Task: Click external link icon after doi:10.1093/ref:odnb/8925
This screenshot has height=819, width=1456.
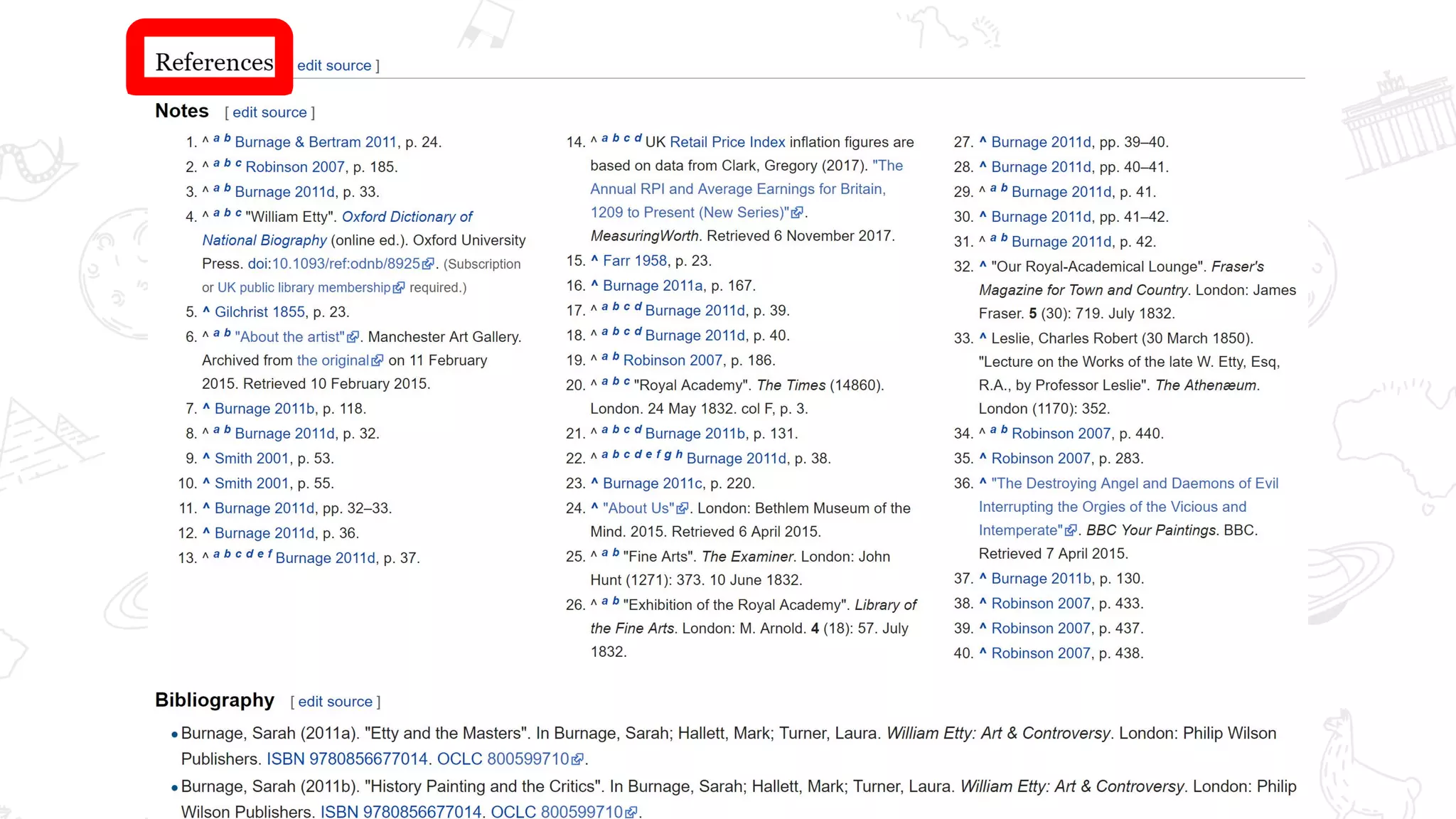Action: click(x=428, y=264)
